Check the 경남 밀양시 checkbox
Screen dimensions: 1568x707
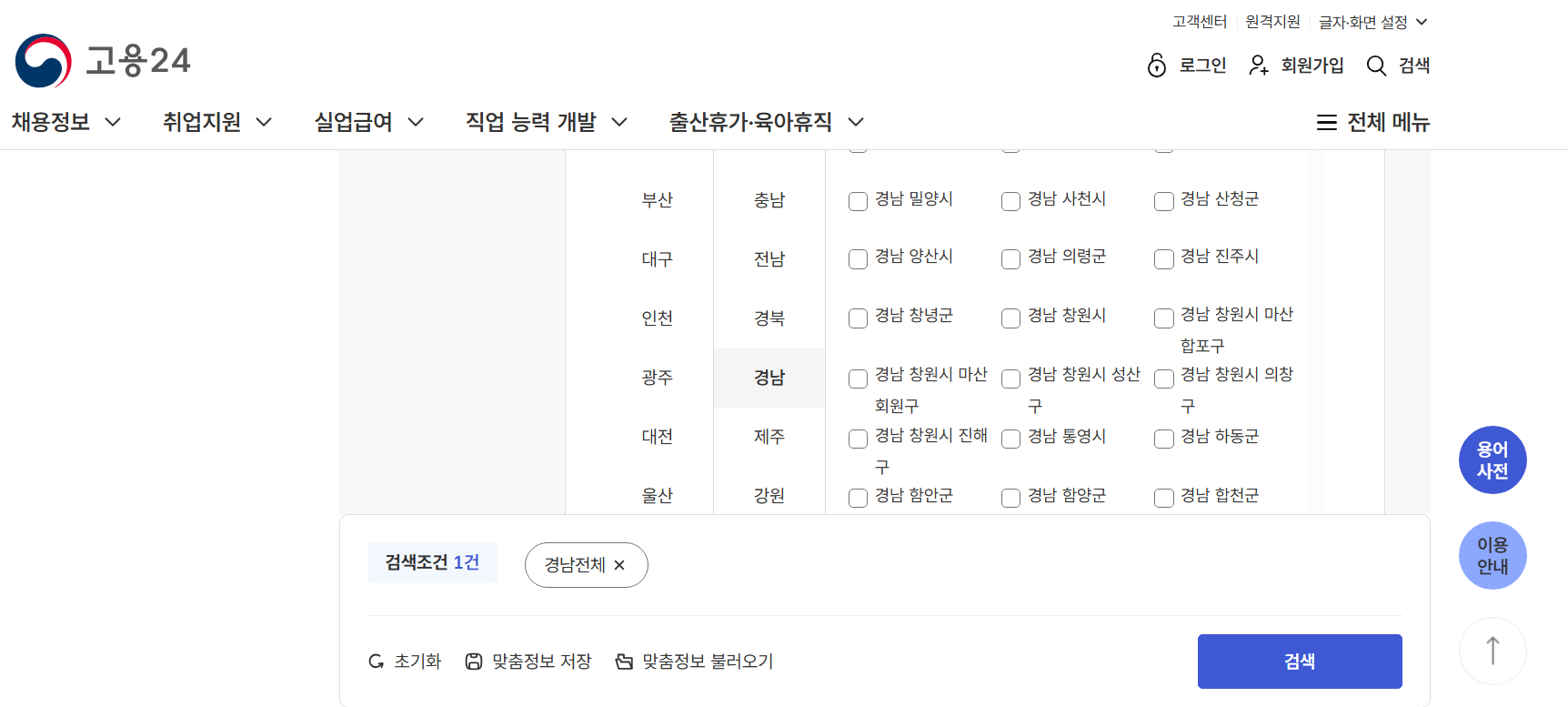pyautogui.click(x=858, y=201)
